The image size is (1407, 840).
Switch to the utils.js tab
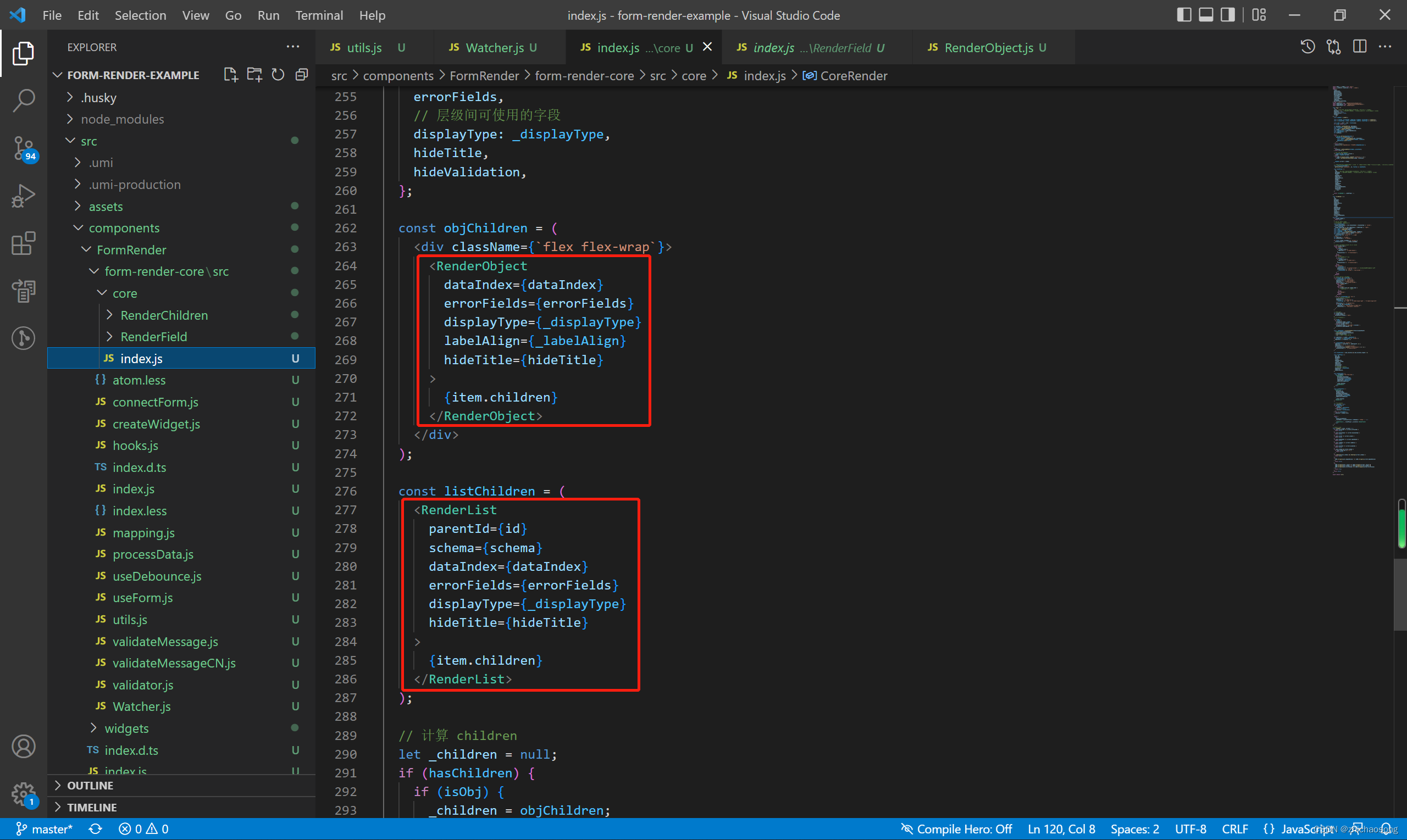[374, 48]
